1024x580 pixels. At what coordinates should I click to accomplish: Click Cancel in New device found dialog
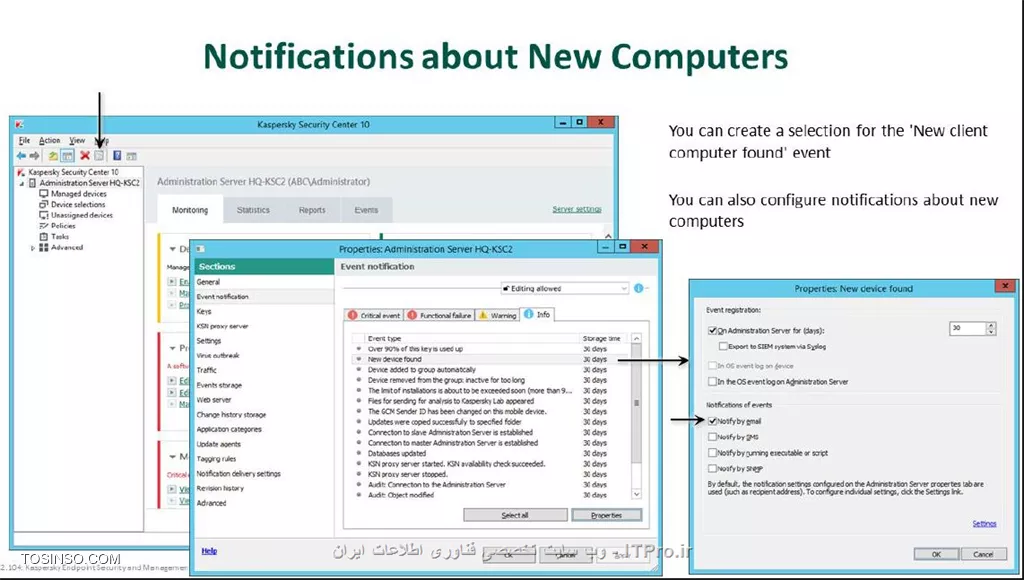click(x=983, y=554)
